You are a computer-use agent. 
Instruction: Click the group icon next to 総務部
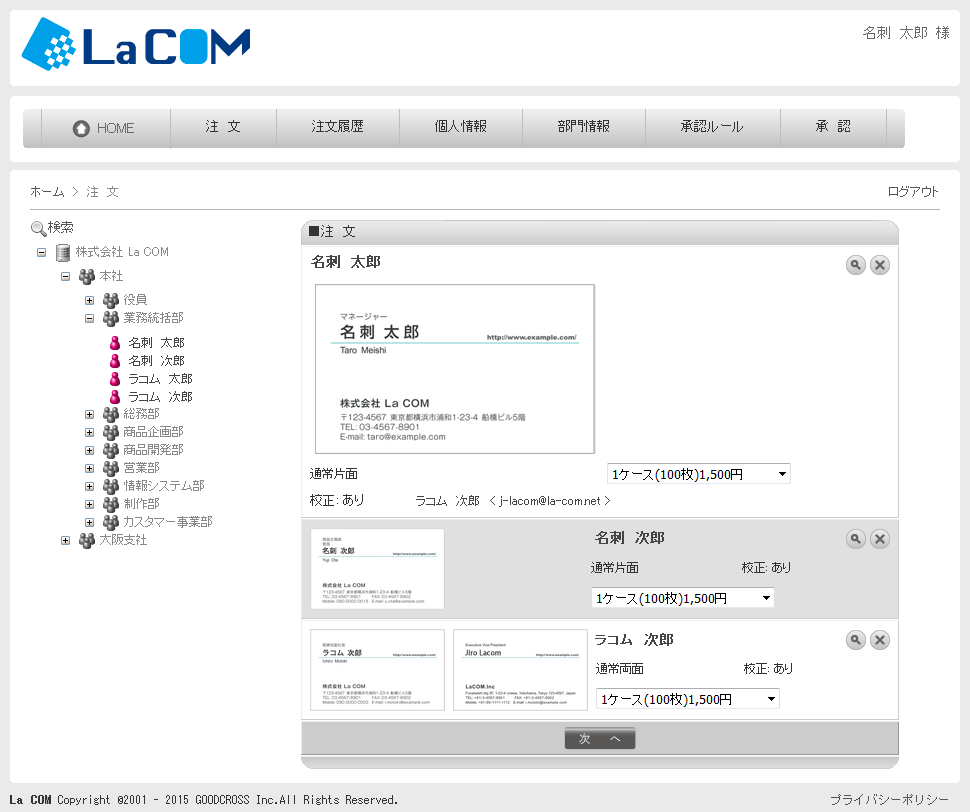click(x=111, y=414)
